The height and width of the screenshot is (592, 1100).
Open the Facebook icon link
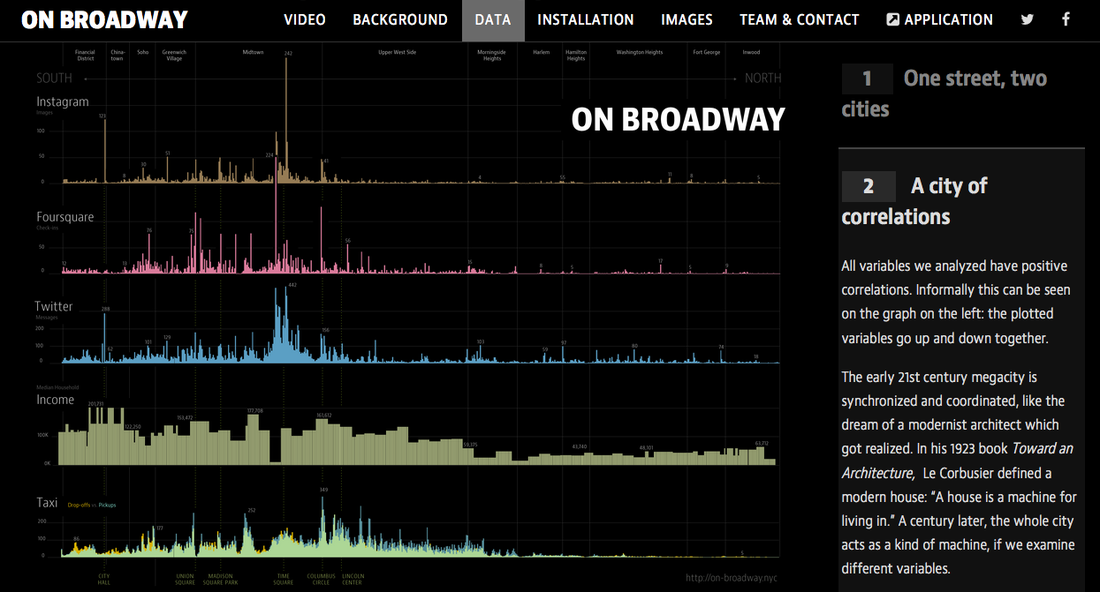click(x=1066, y=20)
